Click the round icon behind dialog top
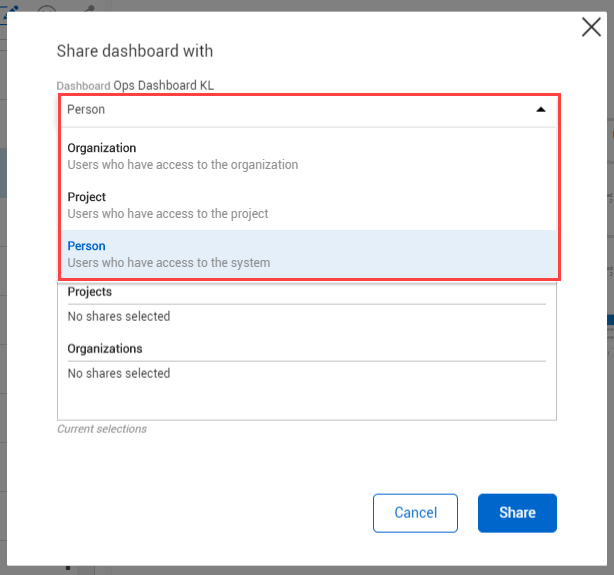 pyautogui.click(x=47, y=10)
